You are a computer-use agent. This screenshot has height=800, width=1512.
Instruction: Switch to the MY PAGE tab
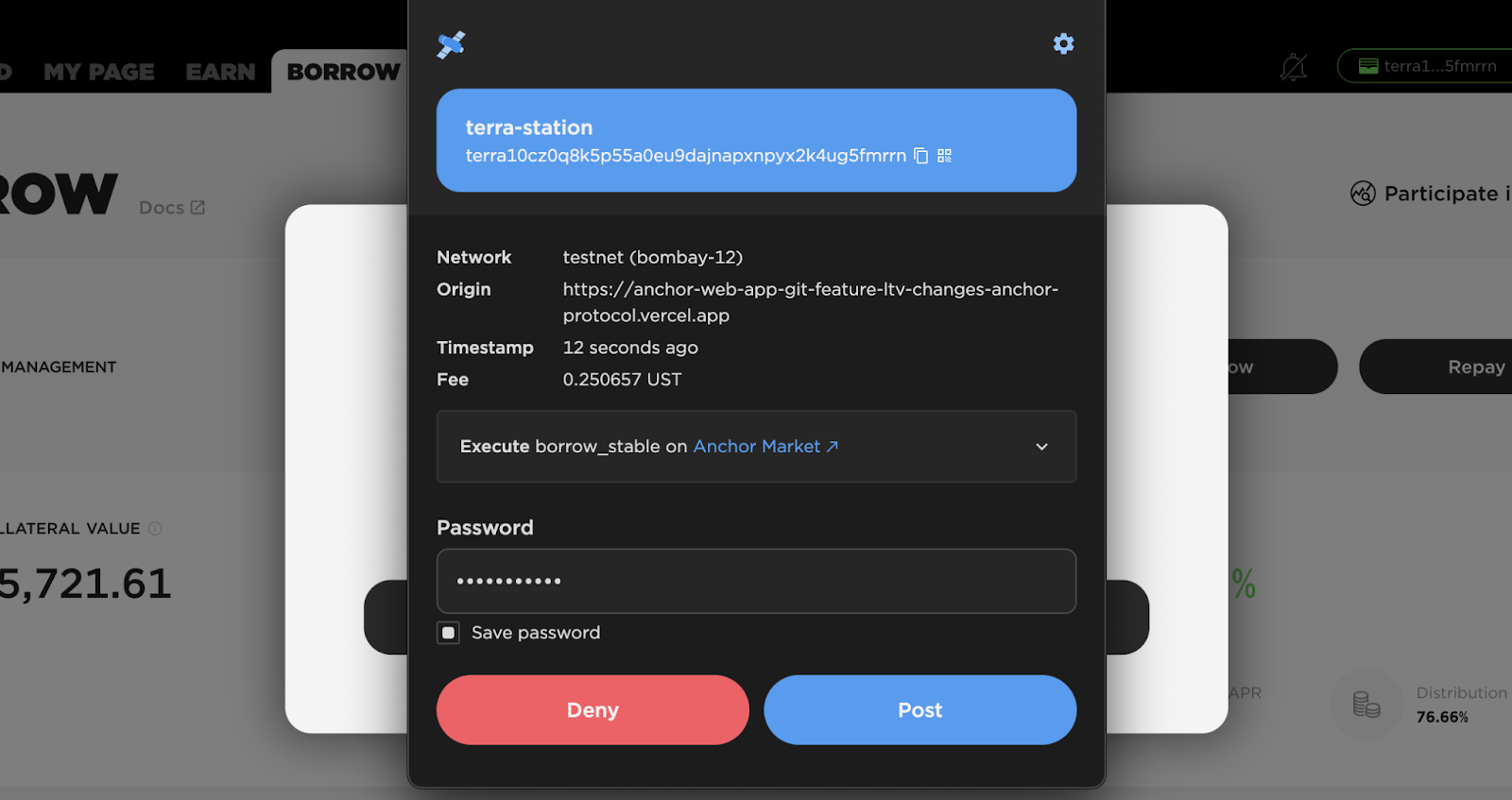click(x=99, y=72)
